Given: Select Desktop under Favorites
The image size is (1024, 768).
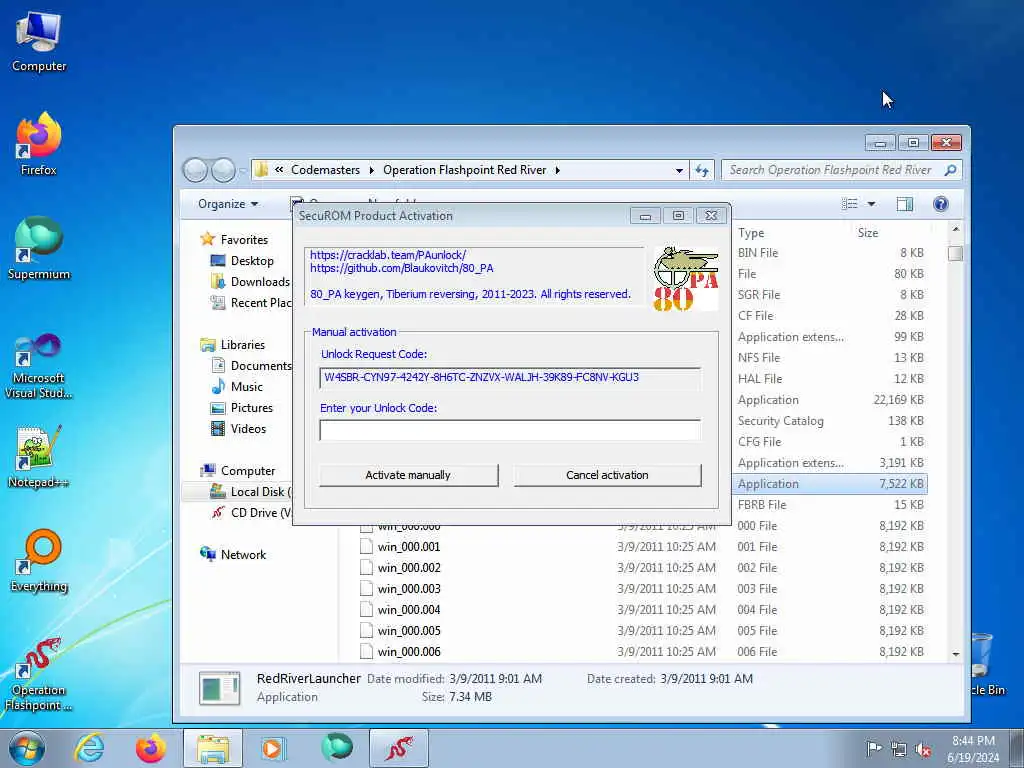Looking at the screenshot, I should coord(251,261).
